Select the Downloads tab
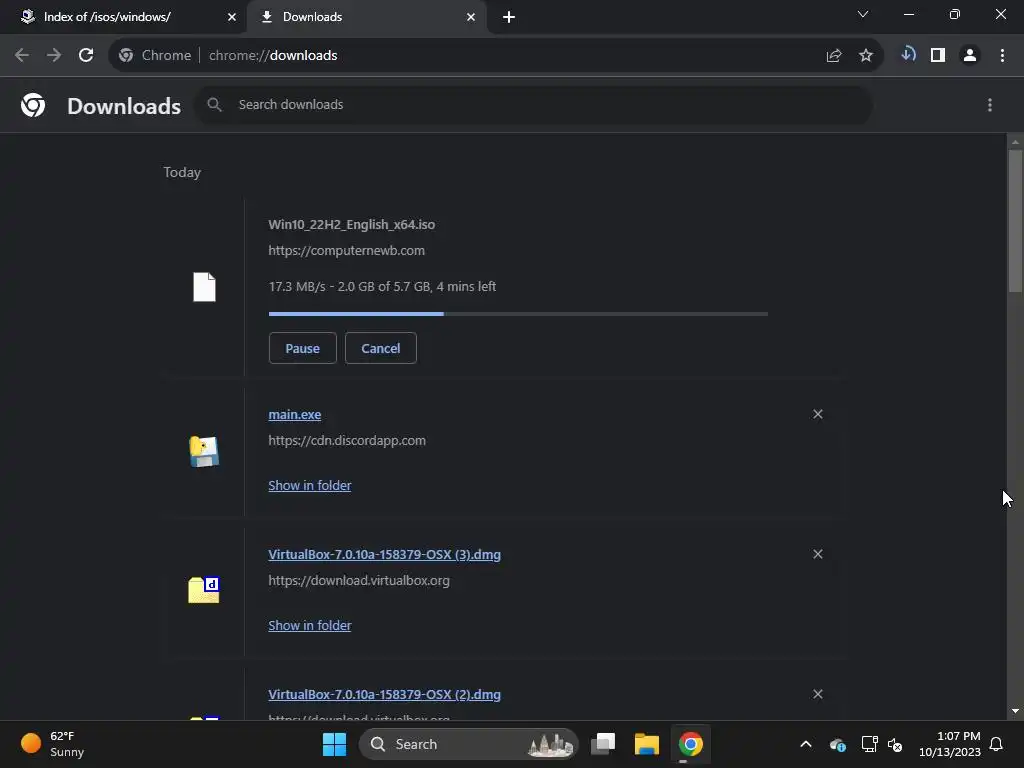 (x=366, y=17)
